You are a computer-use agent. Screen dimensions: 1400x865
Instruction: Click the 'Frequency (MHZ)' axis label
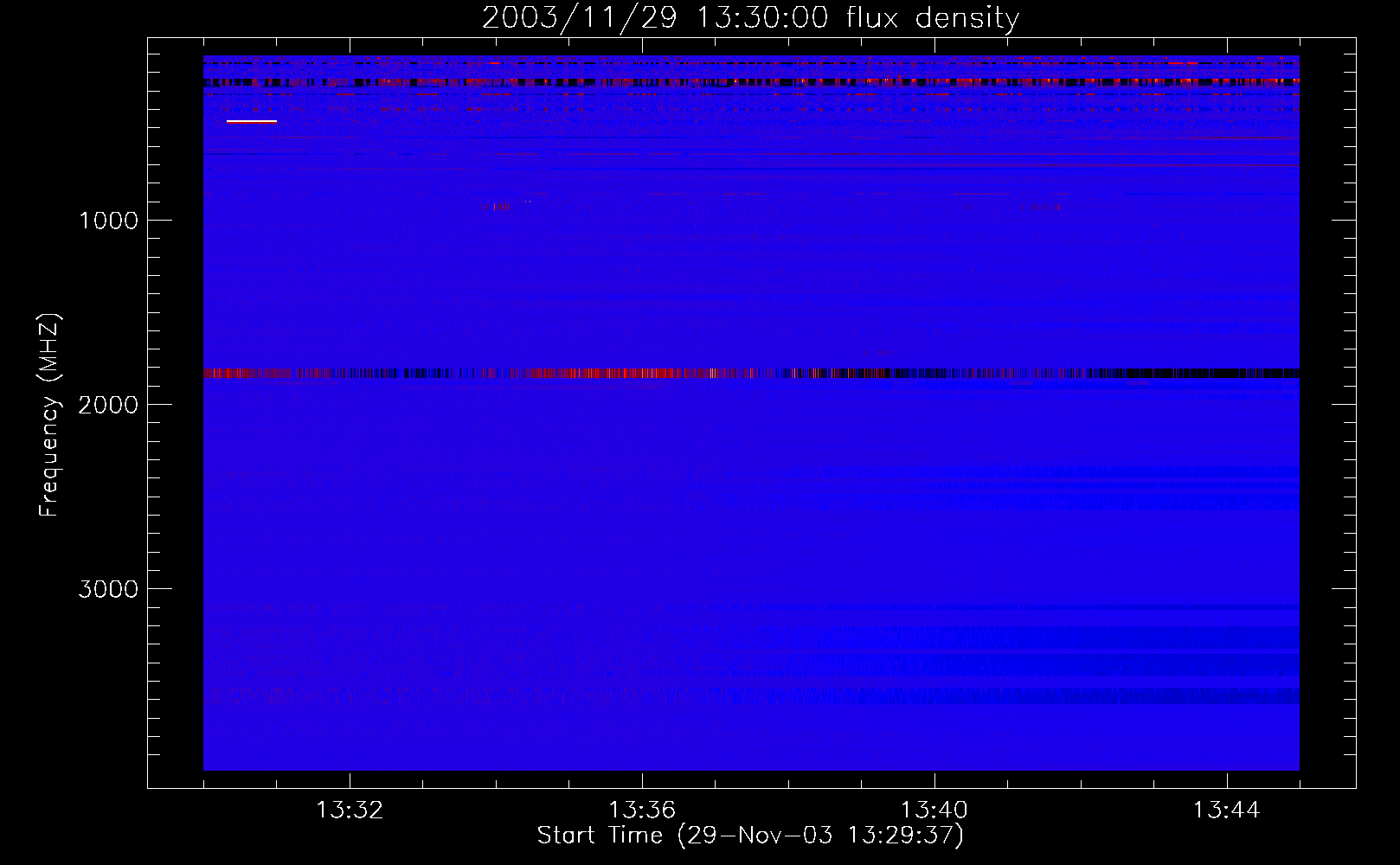(49, 415)
